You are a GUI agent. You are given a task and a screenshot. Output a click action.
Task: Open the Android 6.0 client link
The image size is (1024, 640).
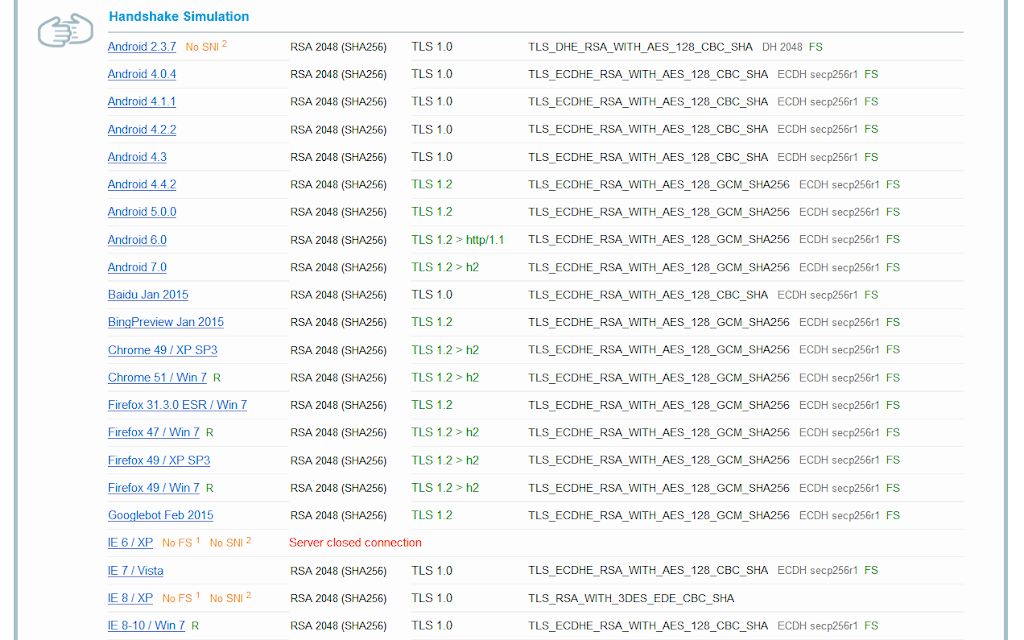pyautogui.click(x=137, y=240)
